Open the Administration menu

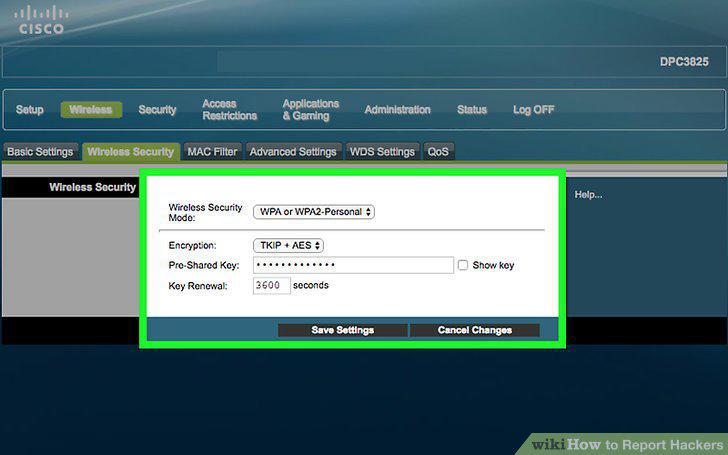tap(397, 110)
